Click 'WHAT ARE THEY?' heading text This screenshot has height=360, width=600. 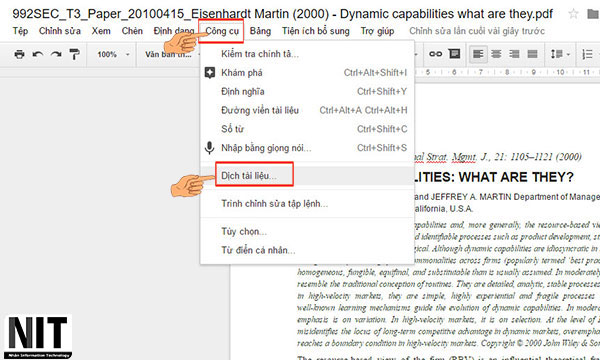516,177
